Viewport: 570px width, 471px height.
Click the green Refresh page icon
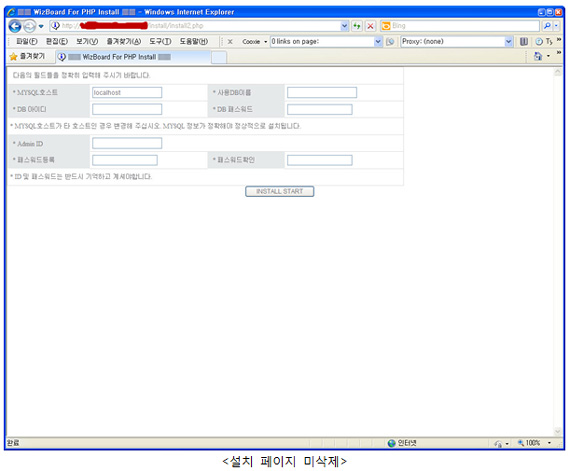tap(357, 26)
